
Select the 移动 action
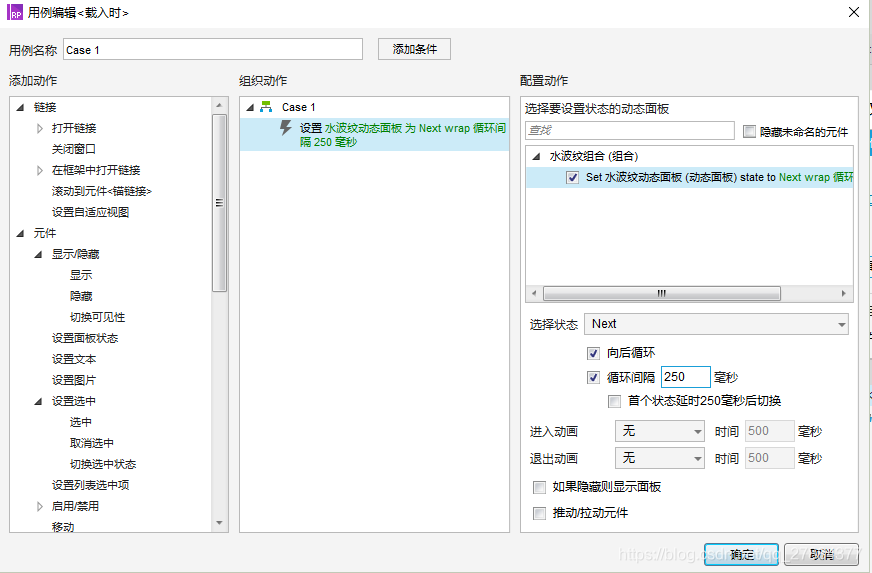coord(63,527)
